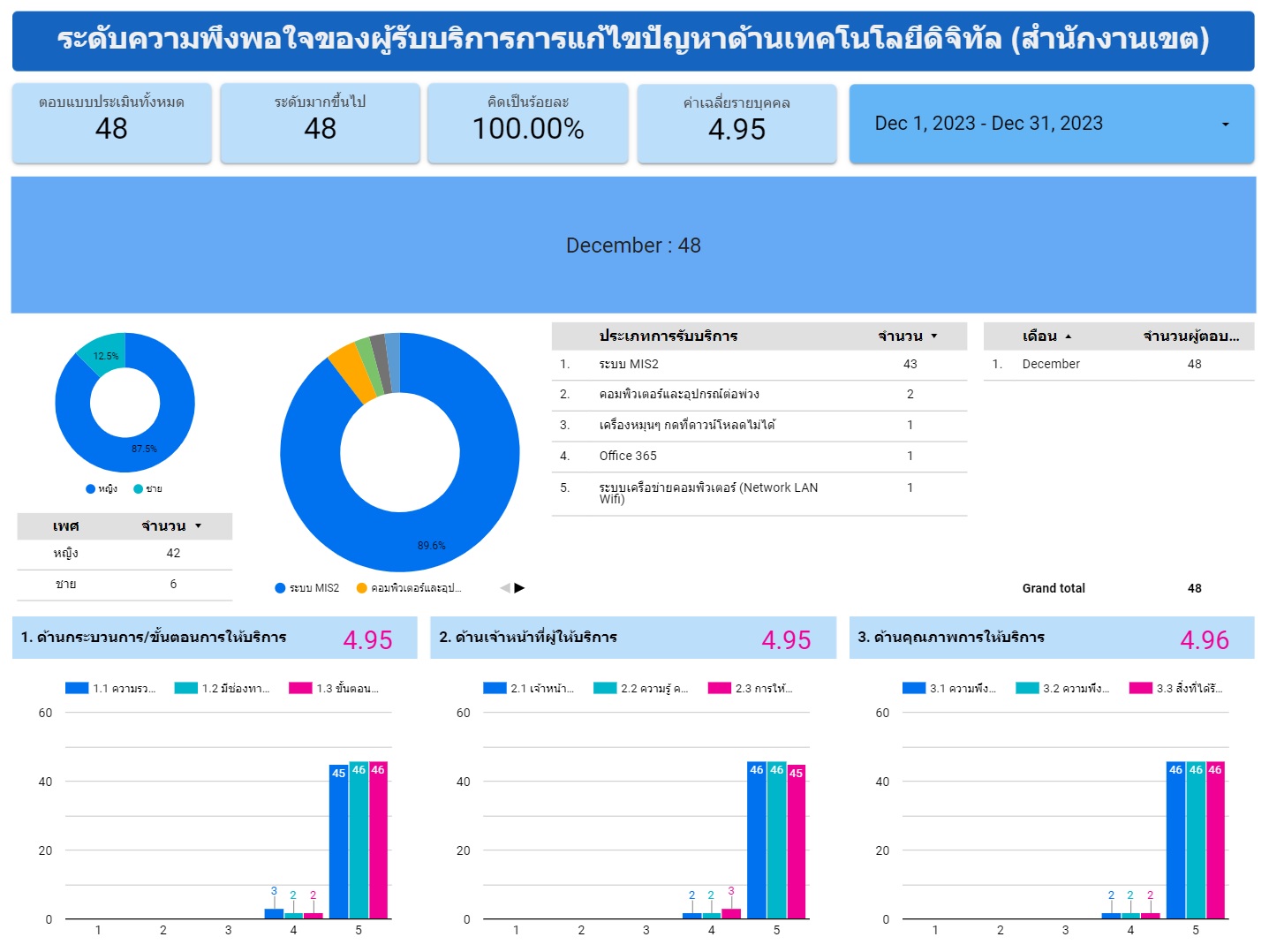Open the Dec 2023 date range dropdown
The height and width of the screenshot is (952, 1269).
tap(1224, 125)
